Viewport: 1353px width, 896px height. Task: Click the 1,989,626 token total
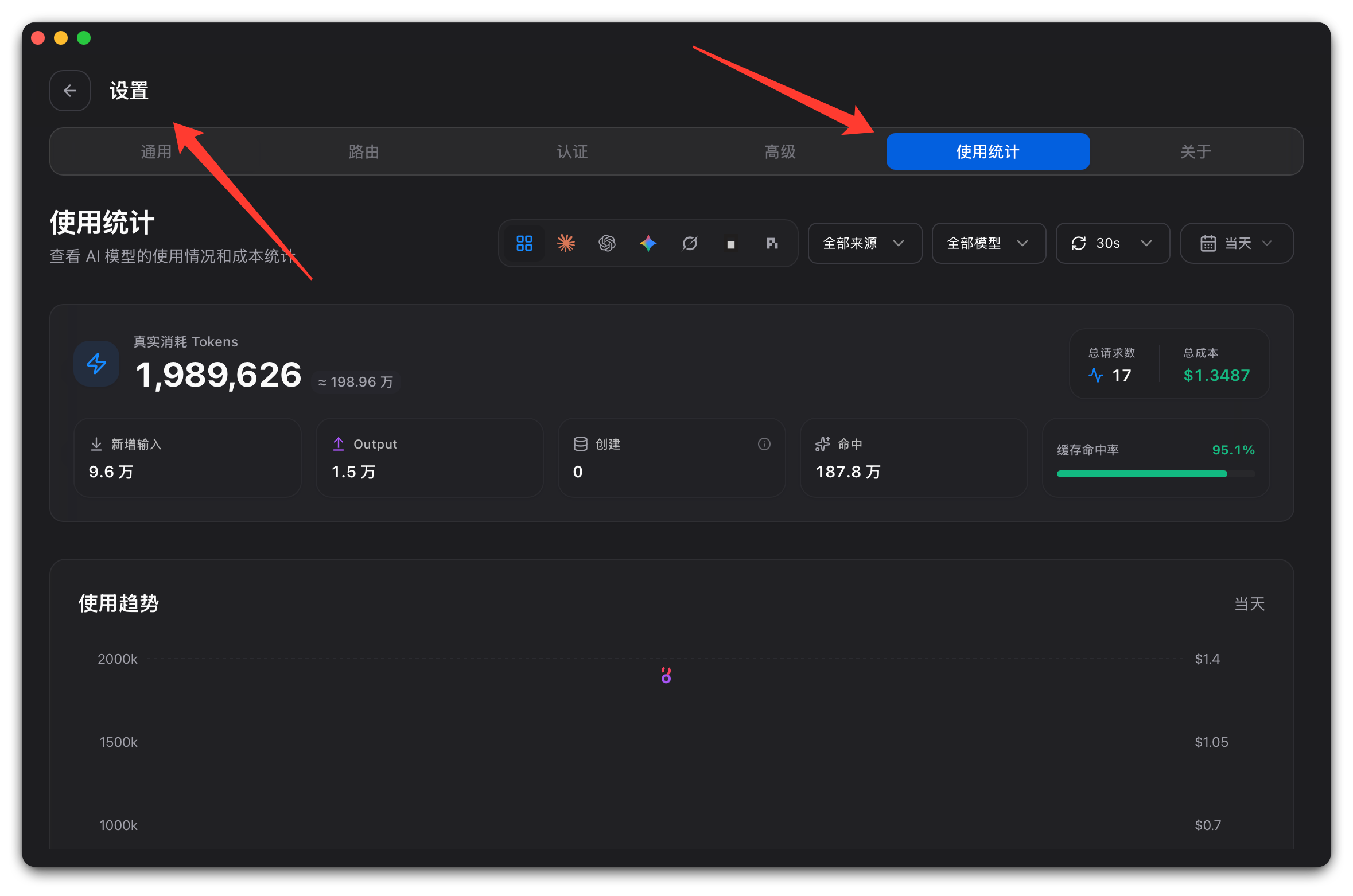pos(218,375)
